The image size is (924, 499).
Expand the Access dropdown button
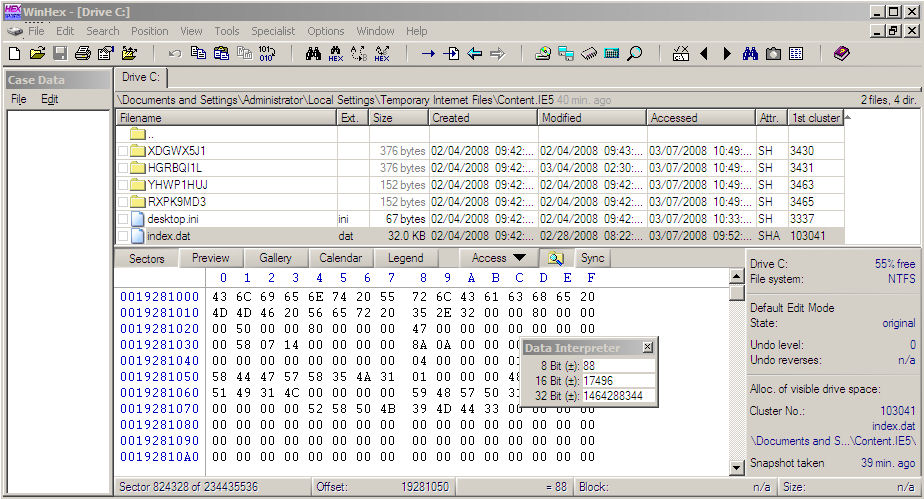tap(498, 258)
